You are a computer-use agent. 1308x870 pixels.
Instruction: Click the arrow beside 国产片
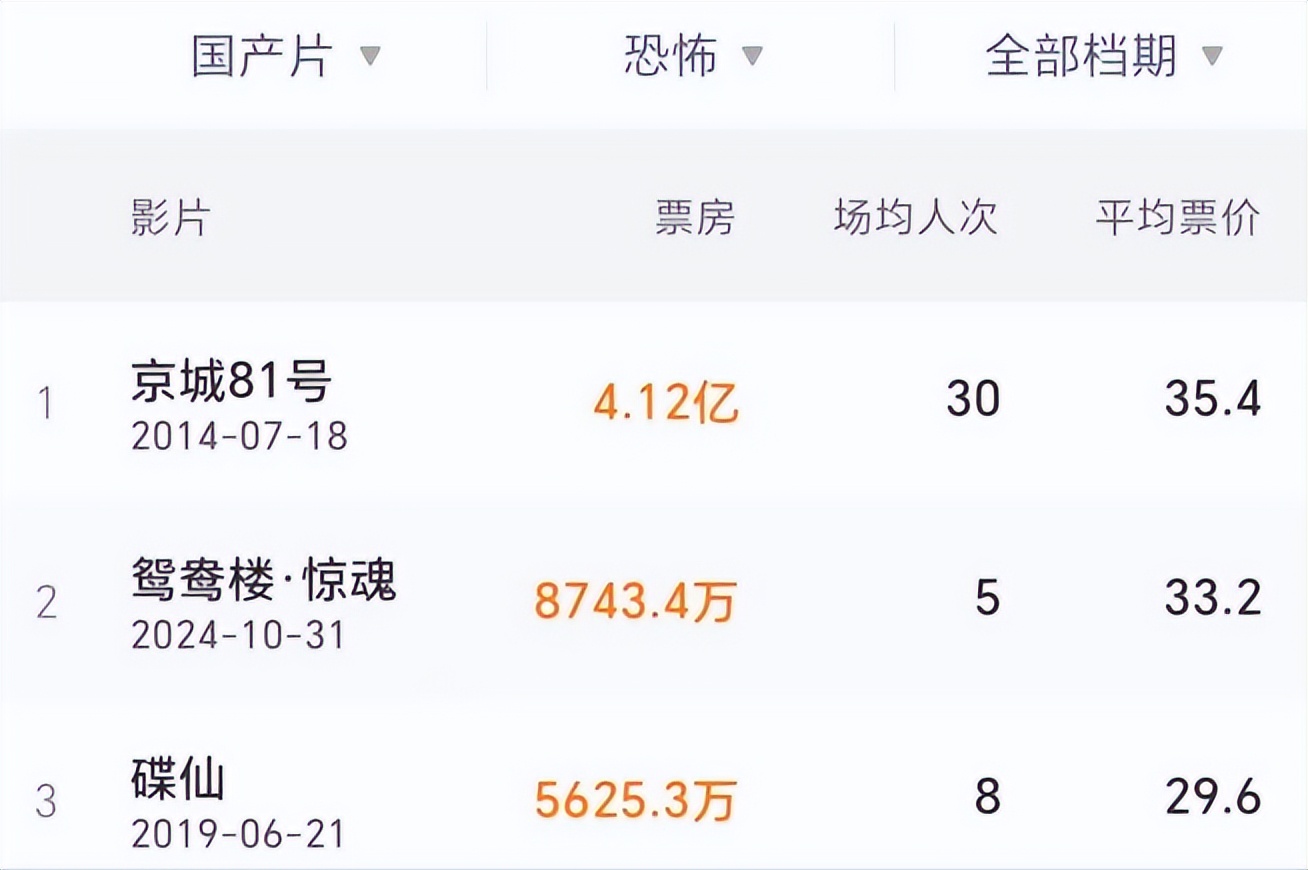[370, 57]
